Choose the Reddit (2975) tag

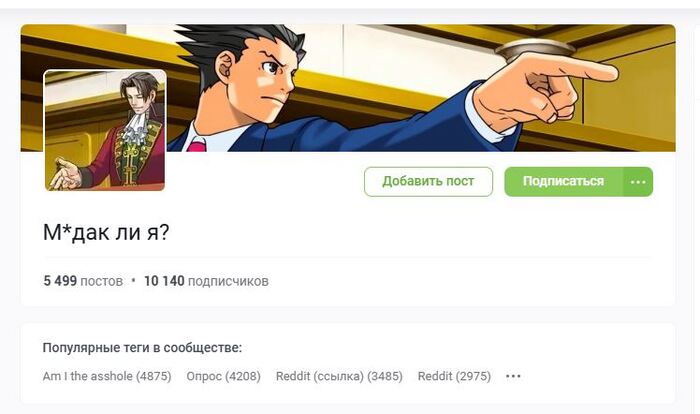coord(454,376)
